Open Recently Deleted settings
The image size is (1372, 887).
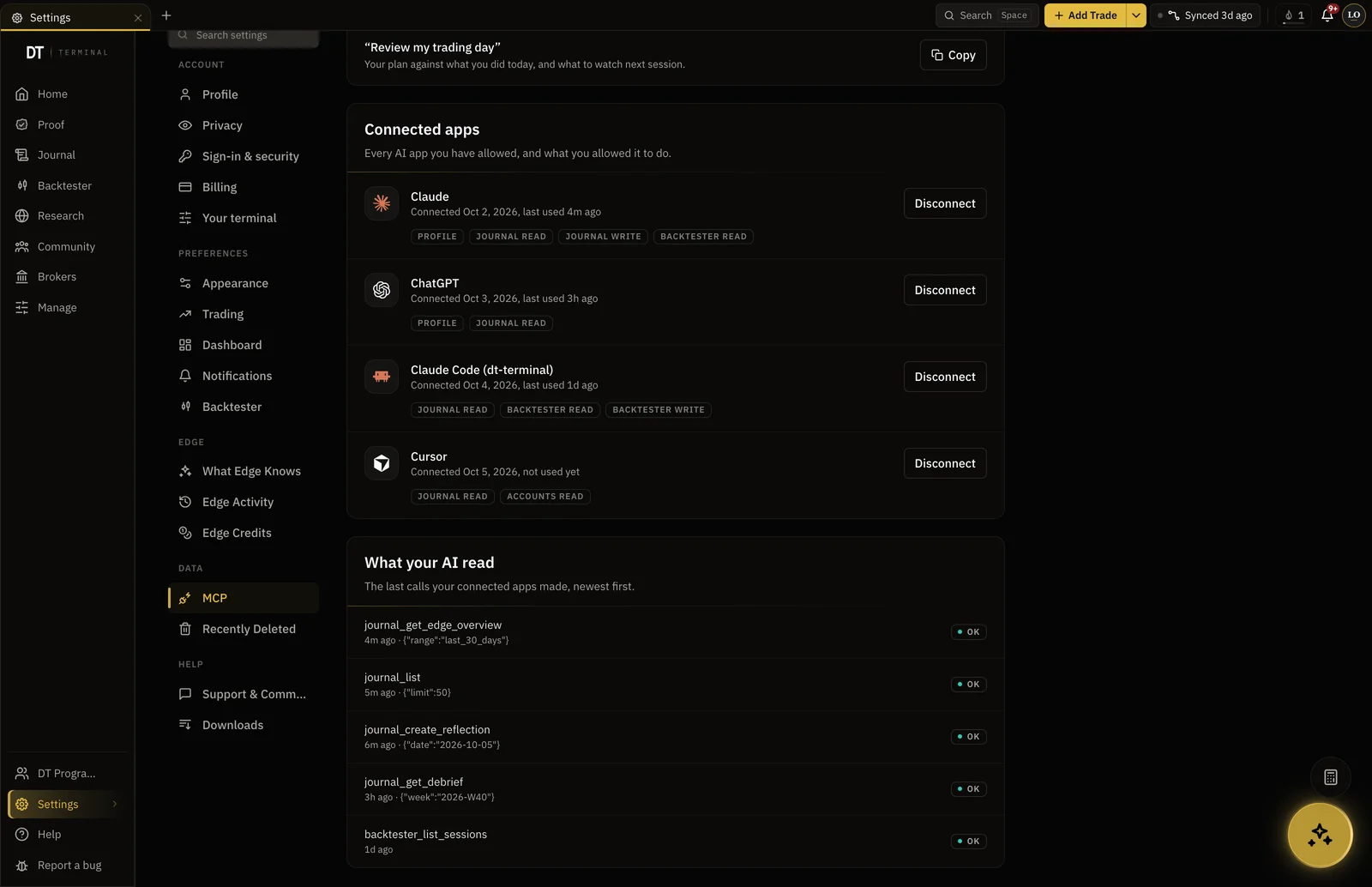[x=244, y=629]
